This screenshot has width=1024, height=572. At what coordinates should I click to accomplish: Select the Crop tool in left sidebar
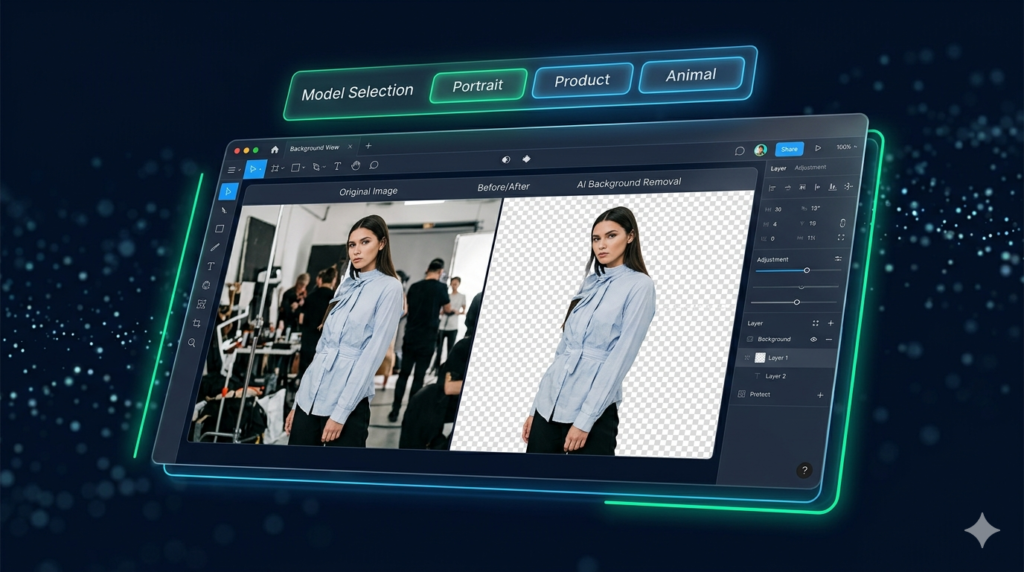point(197,323)
